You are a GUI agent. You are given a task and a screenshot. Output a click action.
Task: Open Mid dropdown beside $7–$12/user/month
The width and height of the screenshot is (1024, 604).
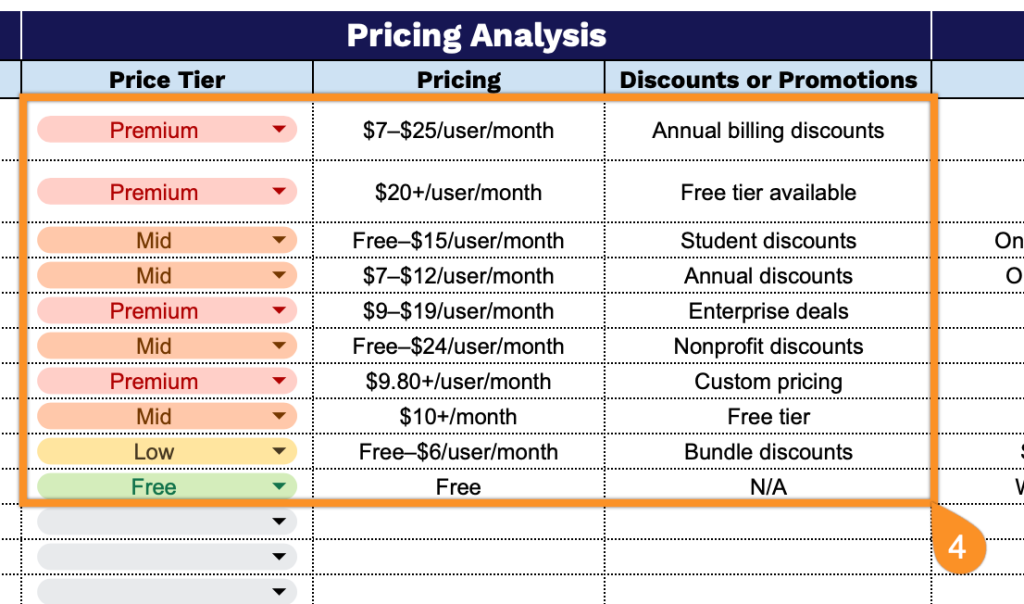[279, 276]
